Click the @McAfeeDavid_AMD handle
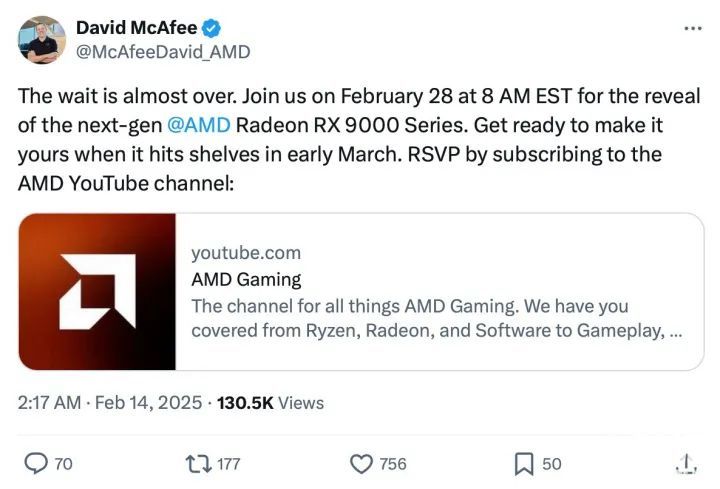This screenshot has width=720, height=489. tap(163, 51)
